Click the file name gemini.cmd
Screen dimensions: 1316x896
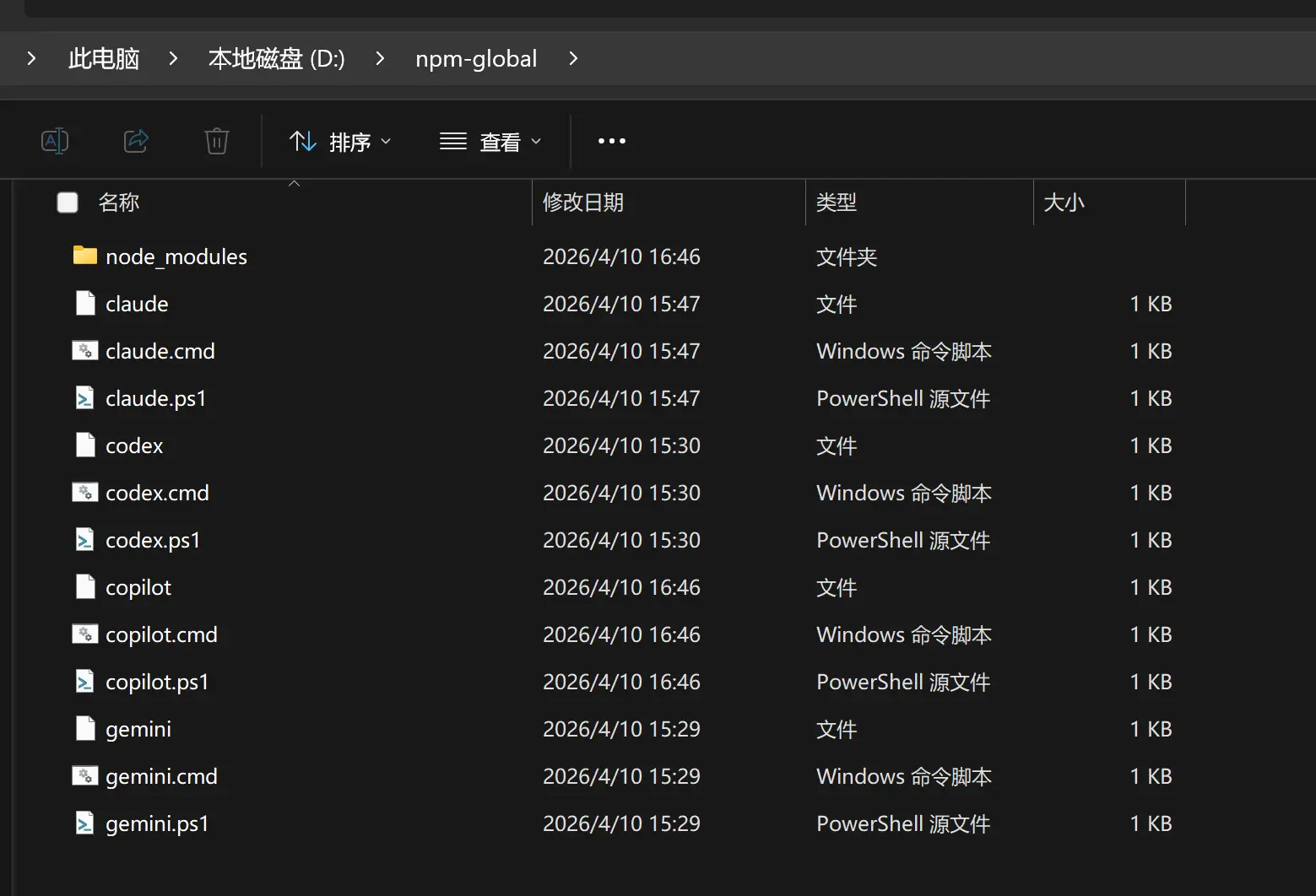(x=161, y=776)
